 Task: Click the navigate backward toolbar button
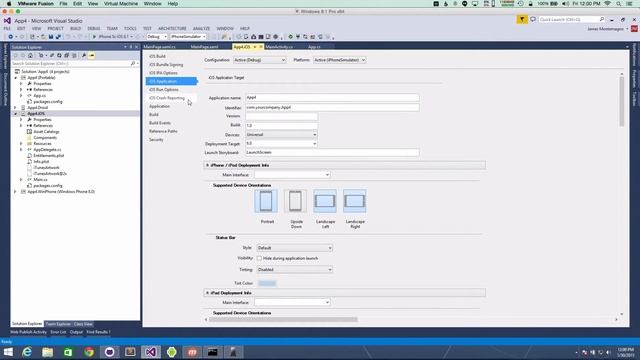coord(10,37)
